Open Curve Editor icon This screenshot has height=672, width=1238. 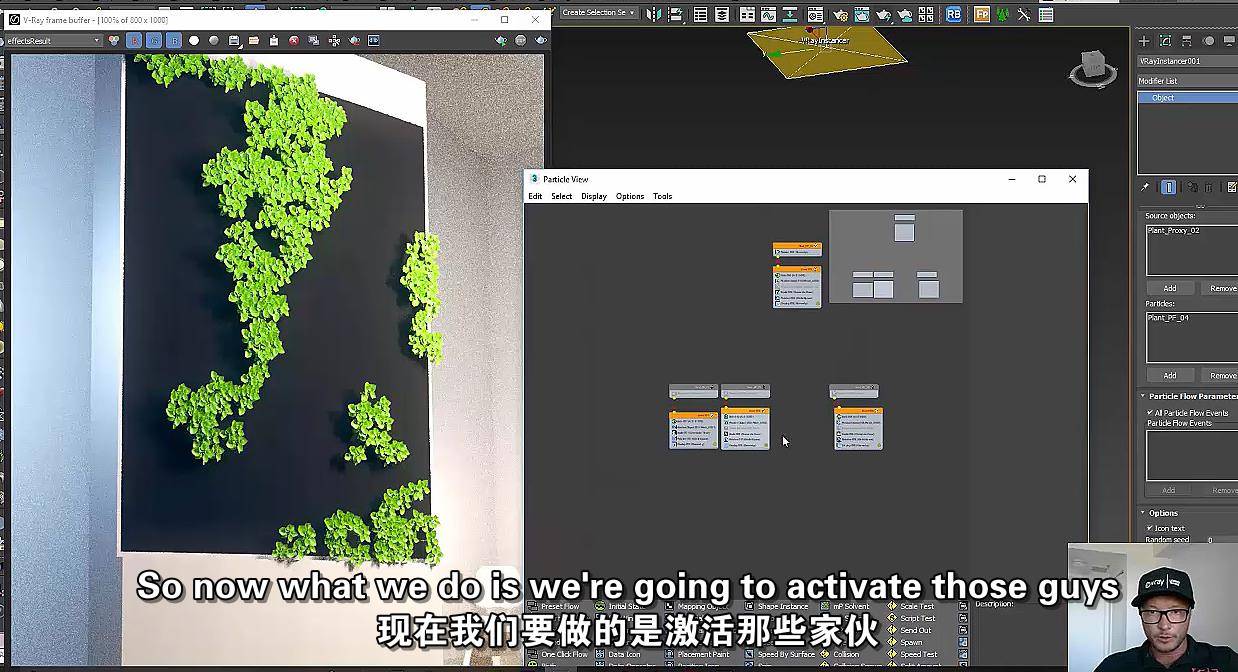tap(767, 14)
